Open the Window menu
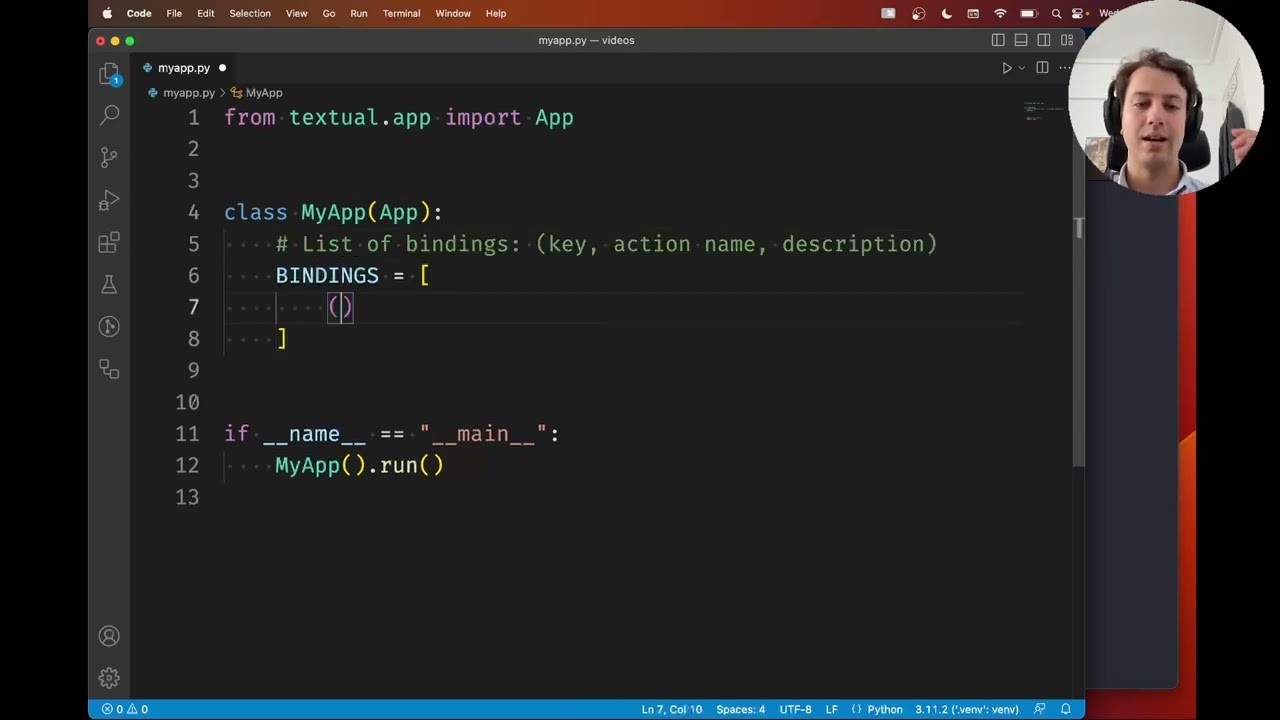Image resolution: width=1280 pixels, height=720 pixels. pyautogui.click(x=453, y=13)
